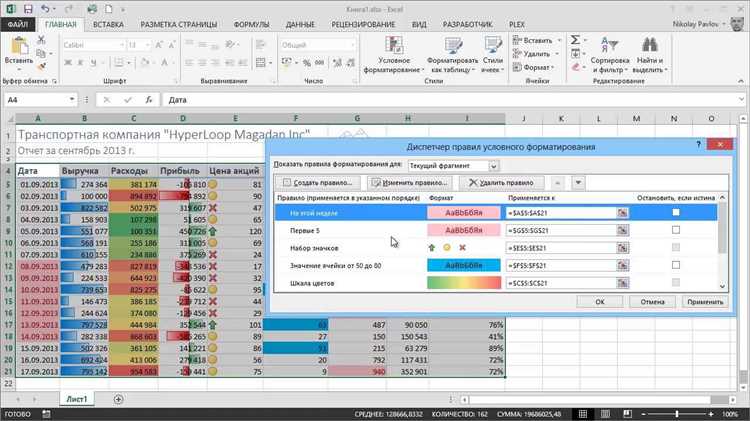Image resolution: width=750 pixels, height=421 pixels.
Task: Open the Name Box dropdown arrow
Action: tap(72, 100)
